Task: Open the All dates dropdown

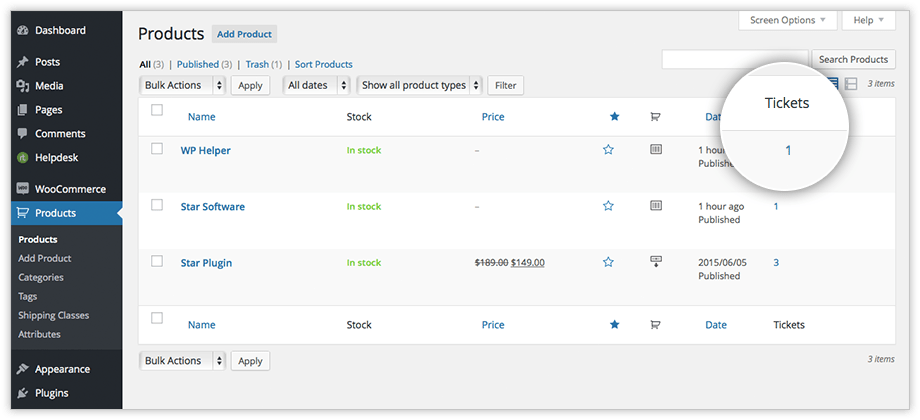Action: point(317,85)
